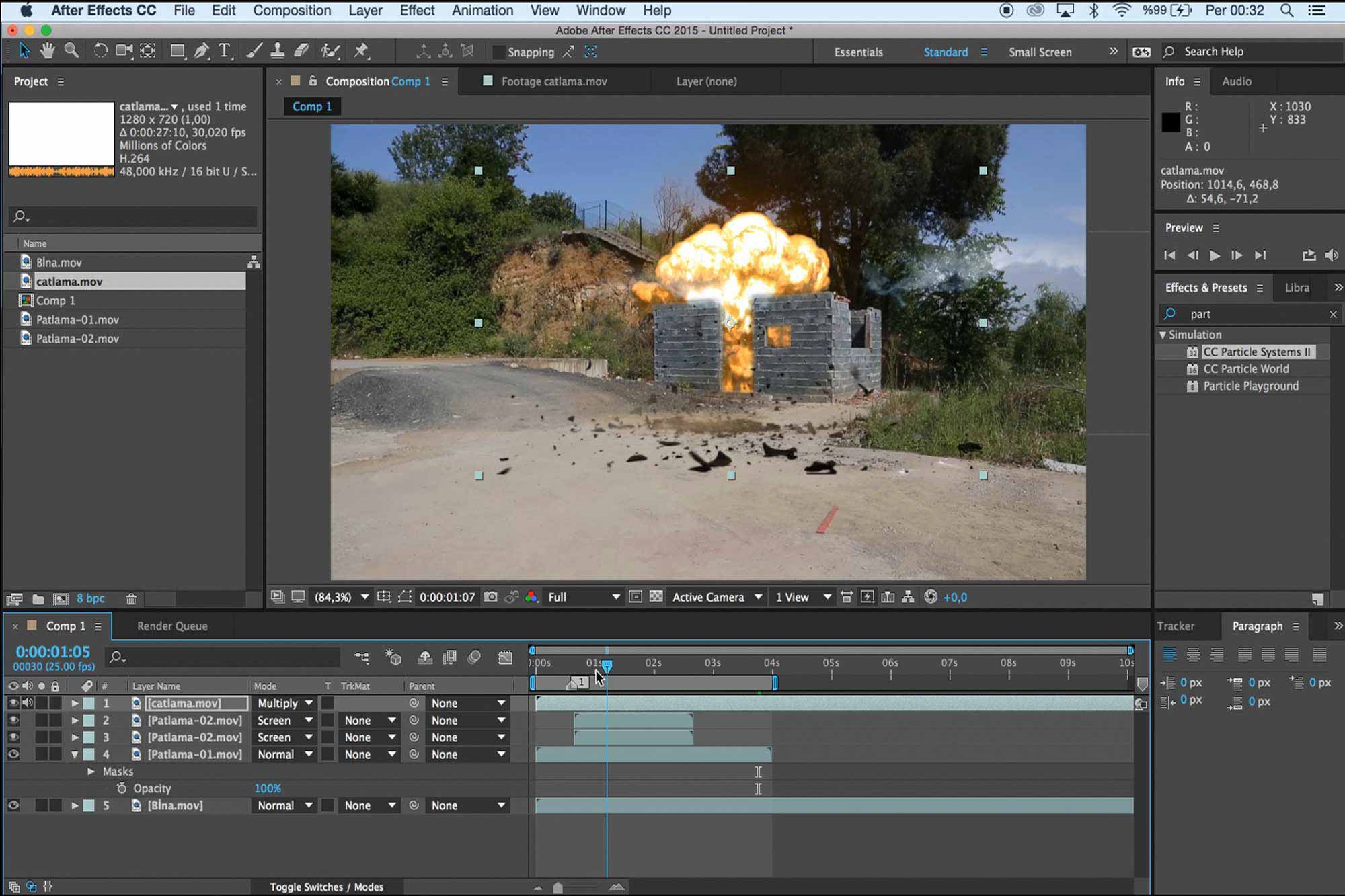Mute audio of the catlama.mov layer
This screenshot has width=1345, height=896.
(x=27, y=703)
